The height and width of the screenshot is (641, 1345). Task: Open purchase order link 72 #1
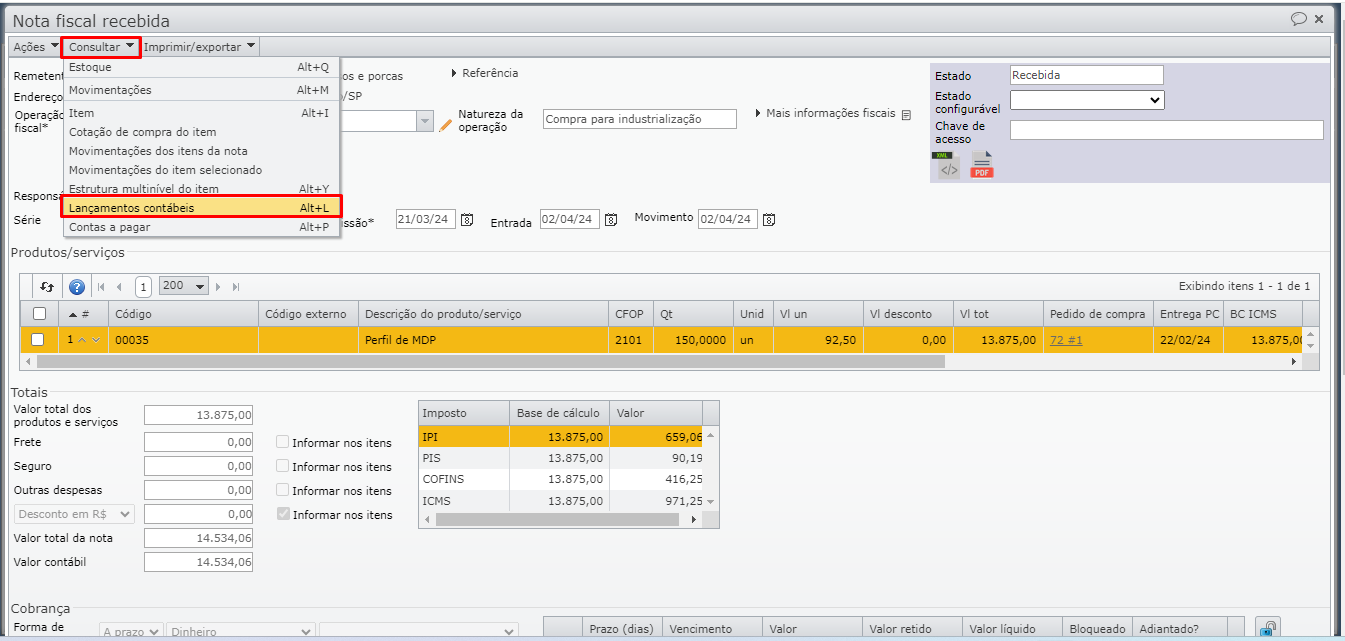1066,340
